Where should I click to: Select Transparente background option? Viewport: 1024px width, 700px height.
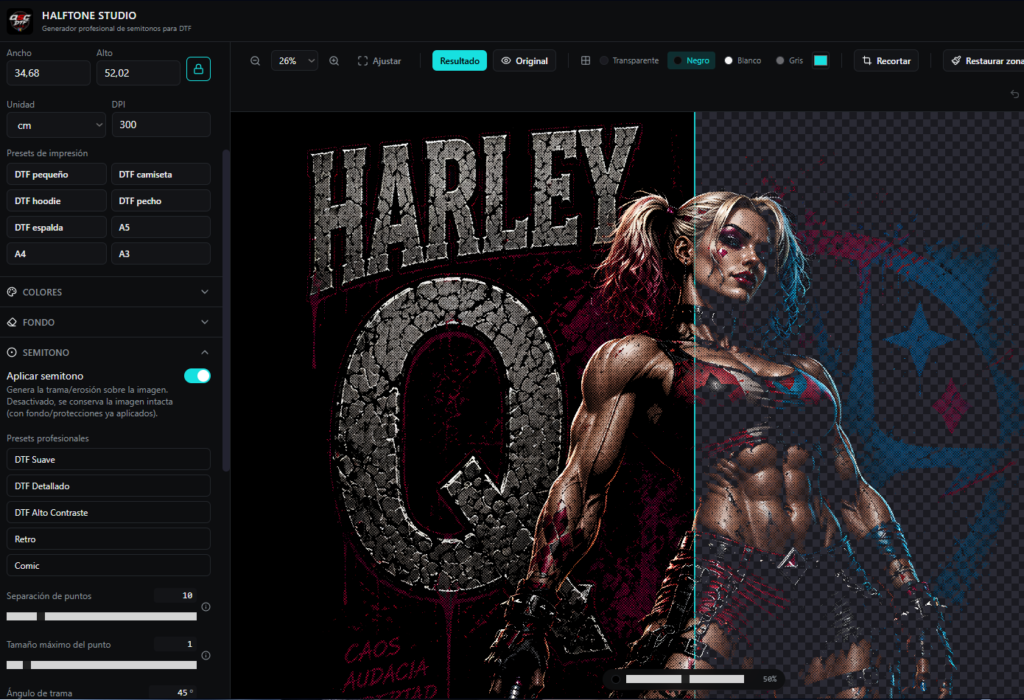(630, 61)
